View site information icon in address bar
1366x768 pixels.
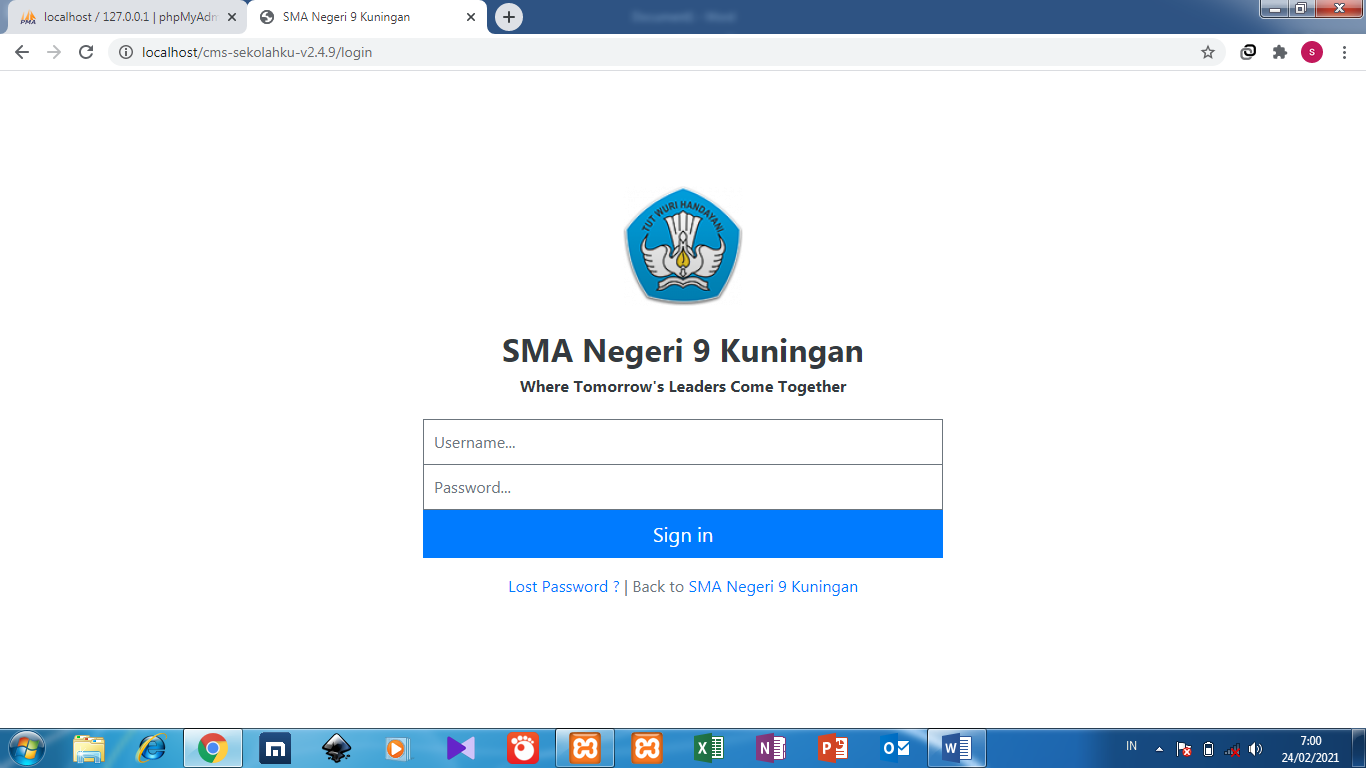(126, 52)
